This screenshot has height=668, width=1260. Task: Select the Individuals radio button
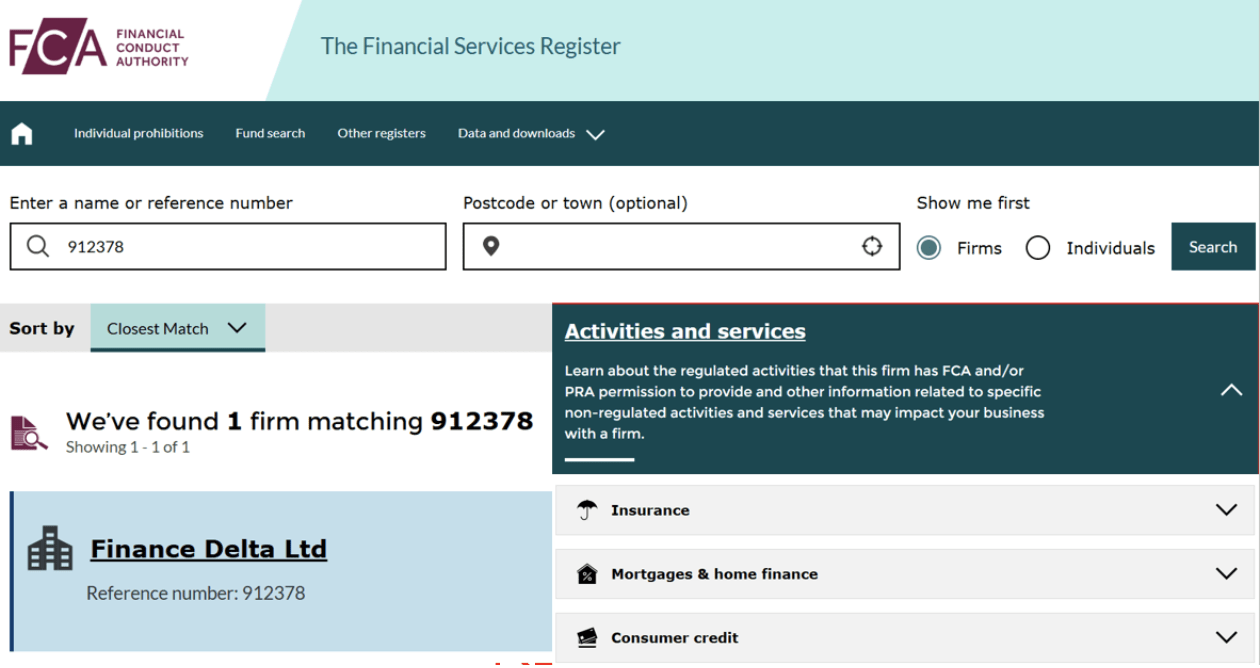tap(1038, 248)
